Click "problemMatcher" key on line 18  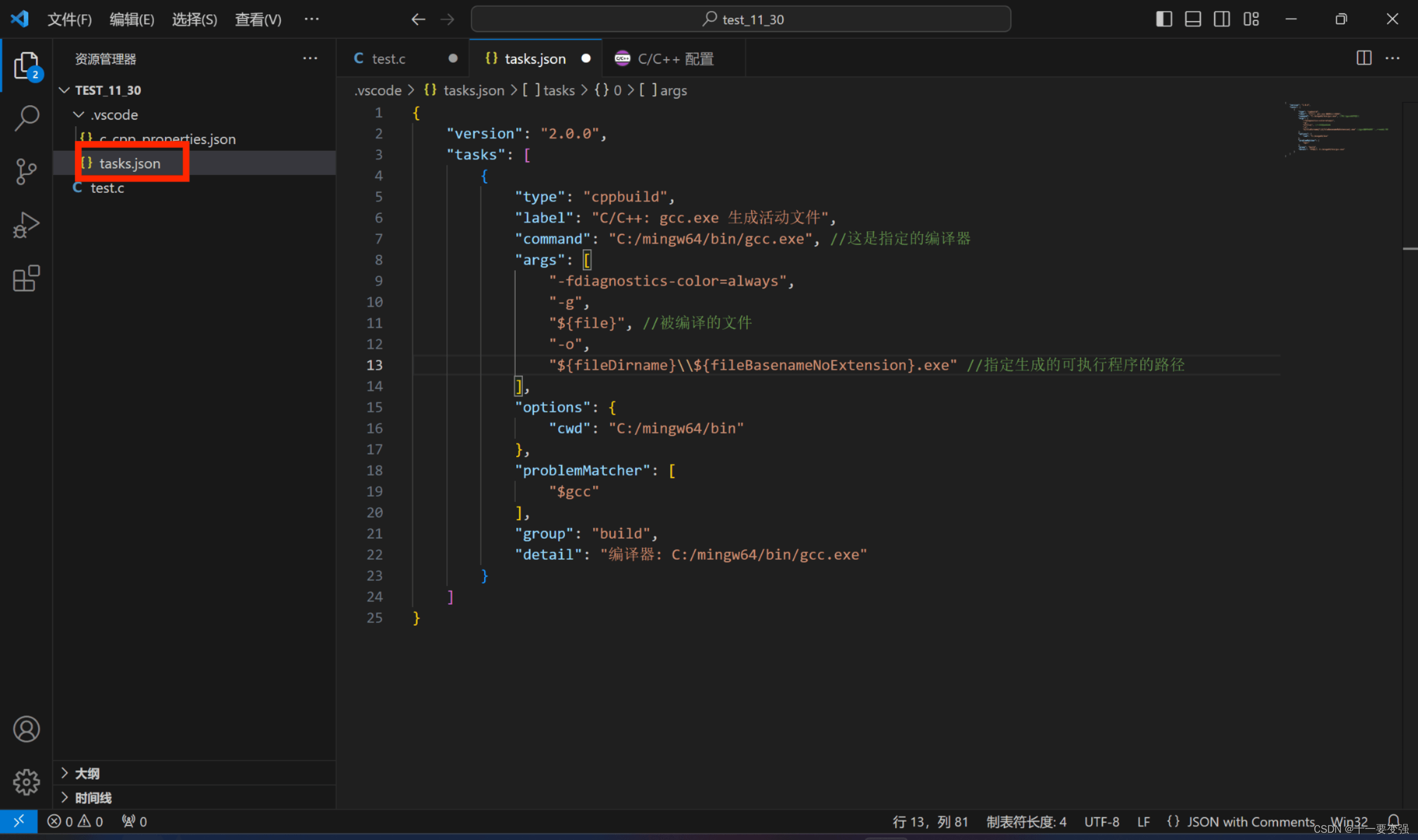point(583,470)
